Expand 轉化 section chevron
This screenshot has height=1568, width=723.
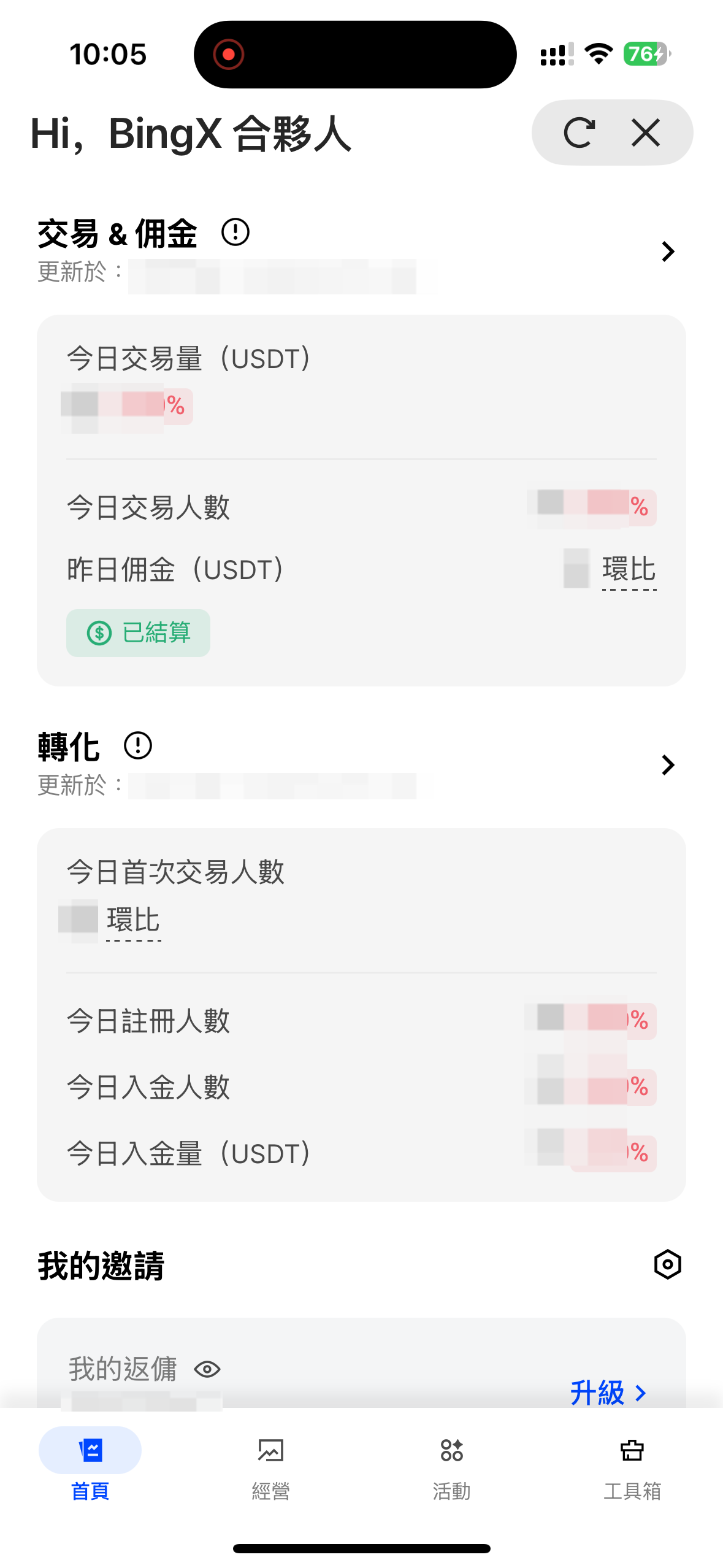click(668, 765)
